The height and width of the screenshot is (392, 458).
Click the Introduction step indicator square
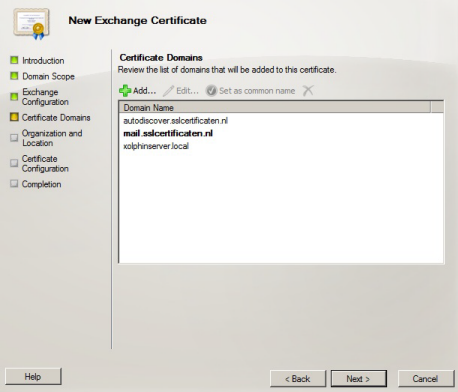coord(14,60)
